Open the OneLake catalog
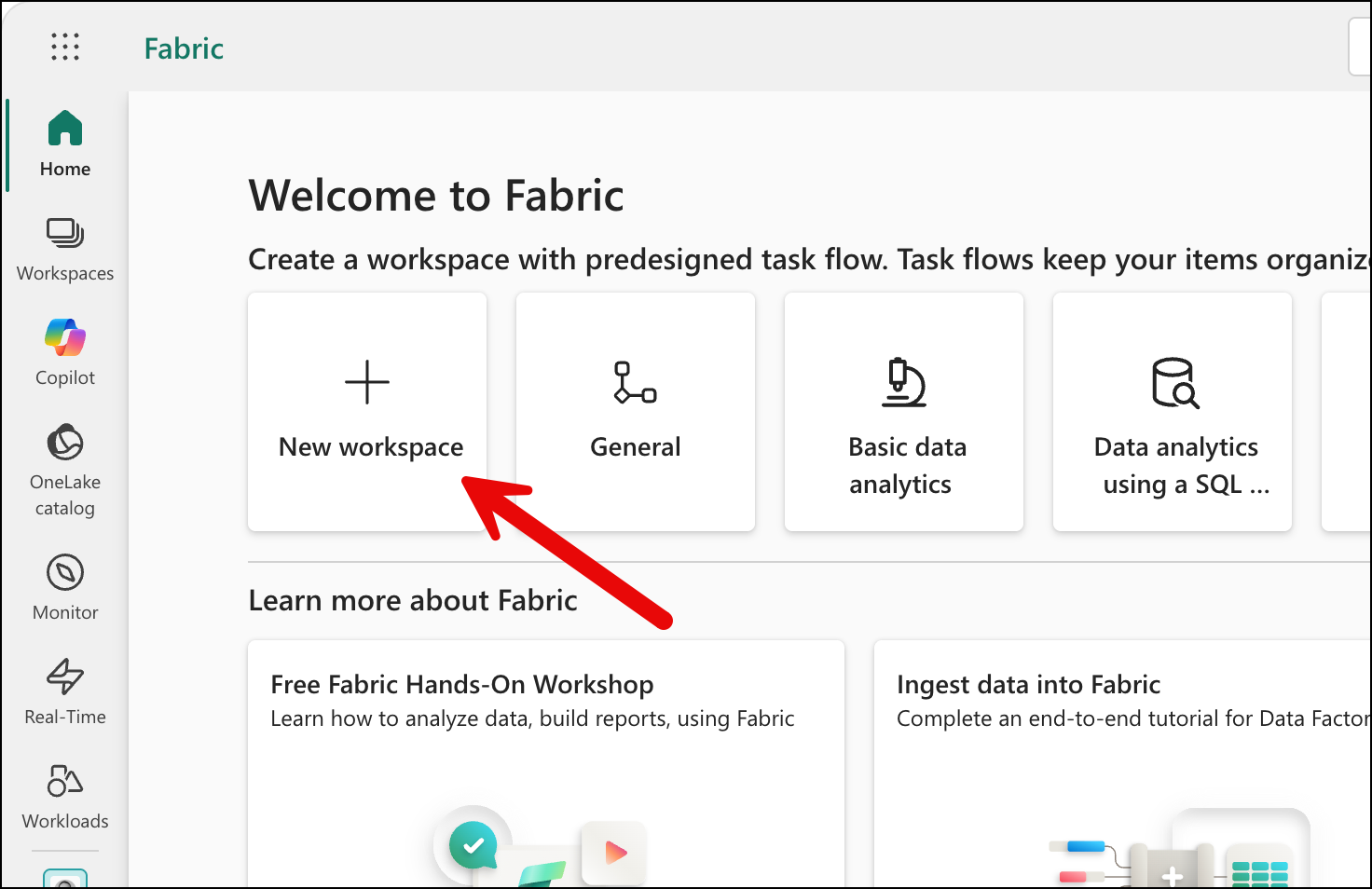 tap(65, 469)
